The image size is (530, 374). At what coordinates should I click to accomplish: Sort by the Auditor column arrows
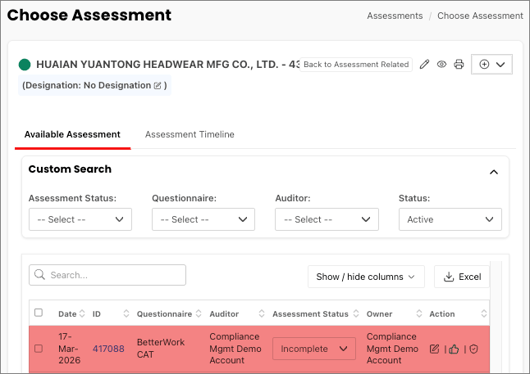click(x=261, y=313)
